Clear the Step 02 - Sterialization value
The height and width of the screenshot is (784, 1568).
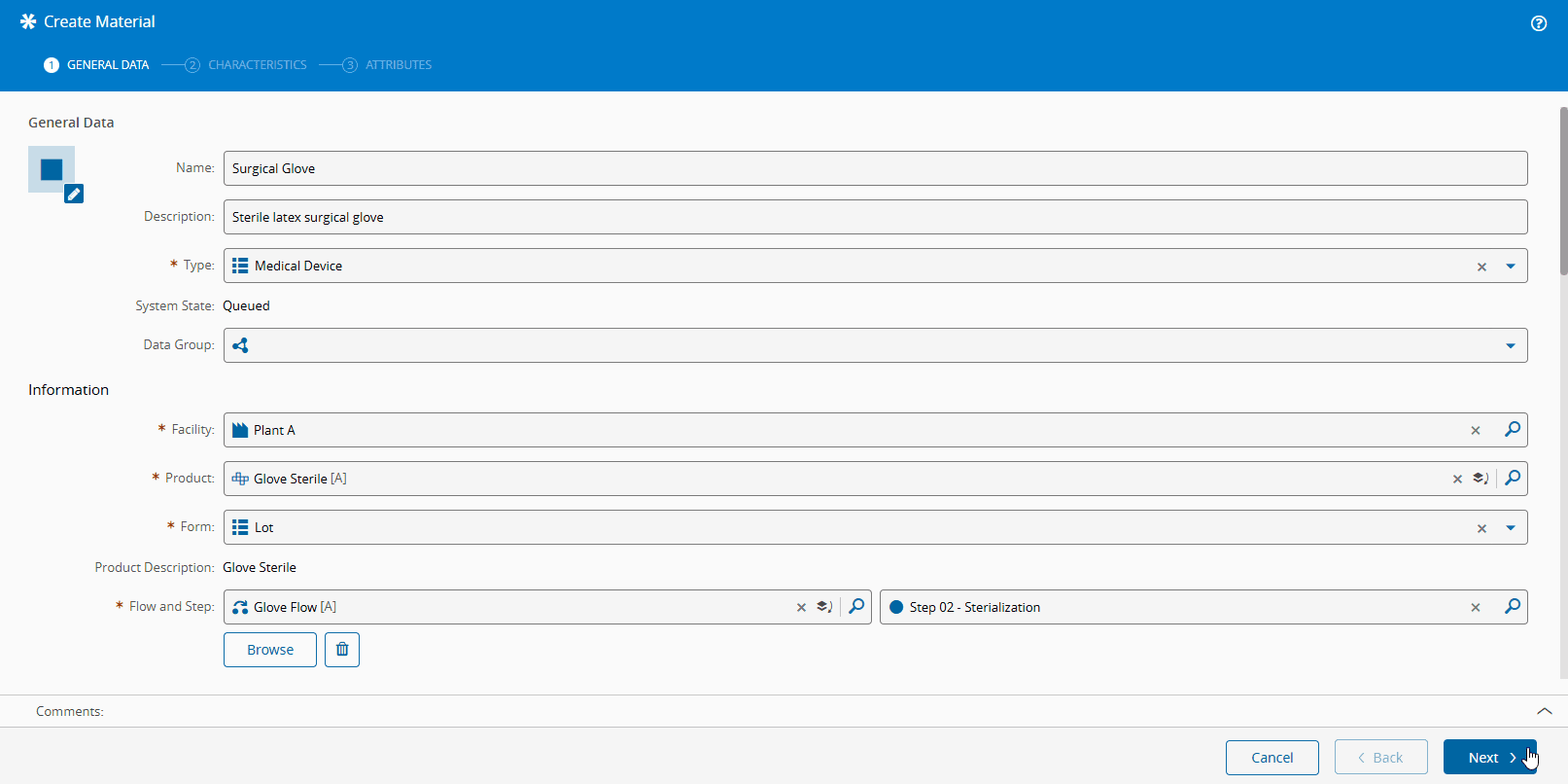[x=1476, y=607]
